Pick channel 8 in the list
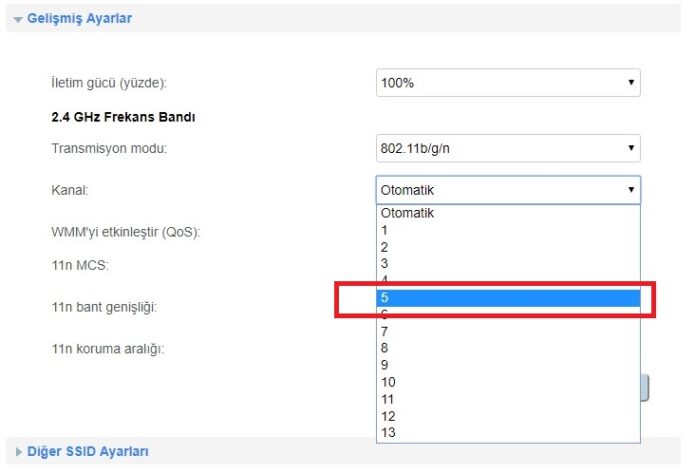 coord(385,348)
